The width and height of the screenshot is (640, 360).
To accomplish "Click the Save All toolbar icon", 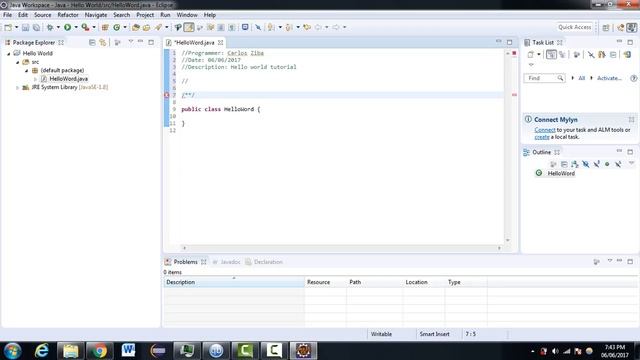I will (36, 27).
